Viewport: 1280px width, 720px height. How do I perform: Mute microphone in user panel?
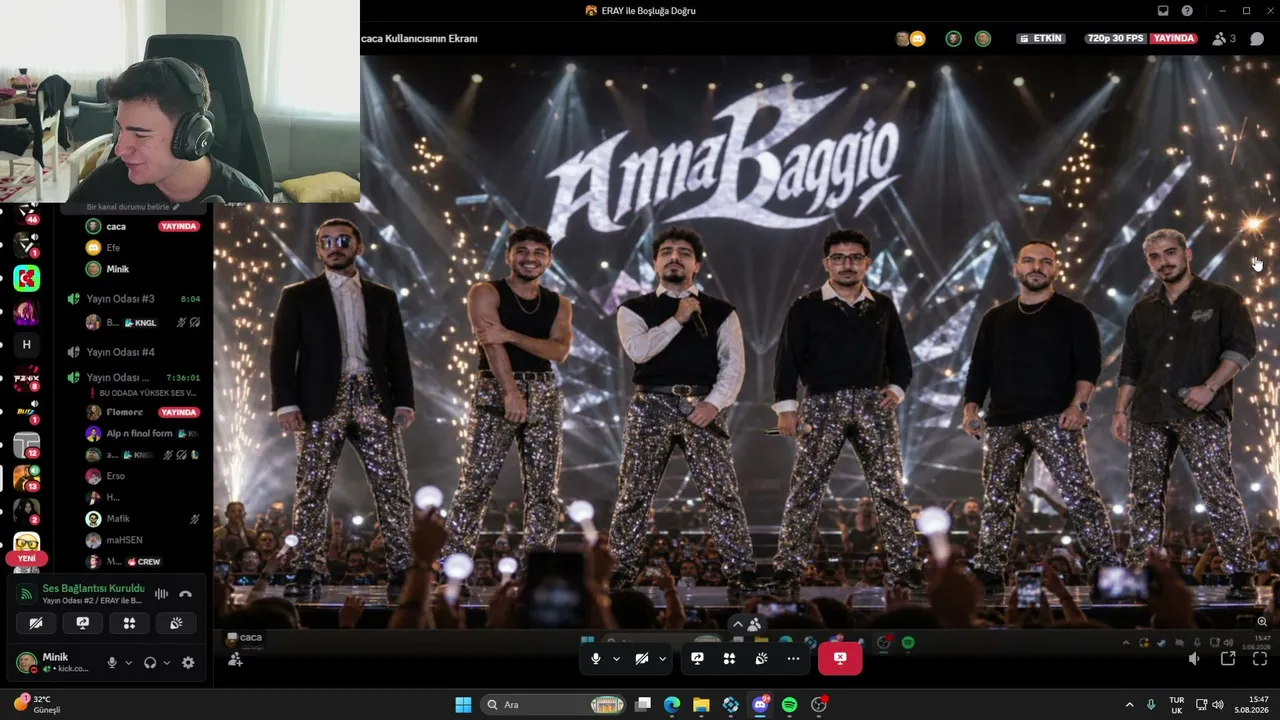click(112, 662)
